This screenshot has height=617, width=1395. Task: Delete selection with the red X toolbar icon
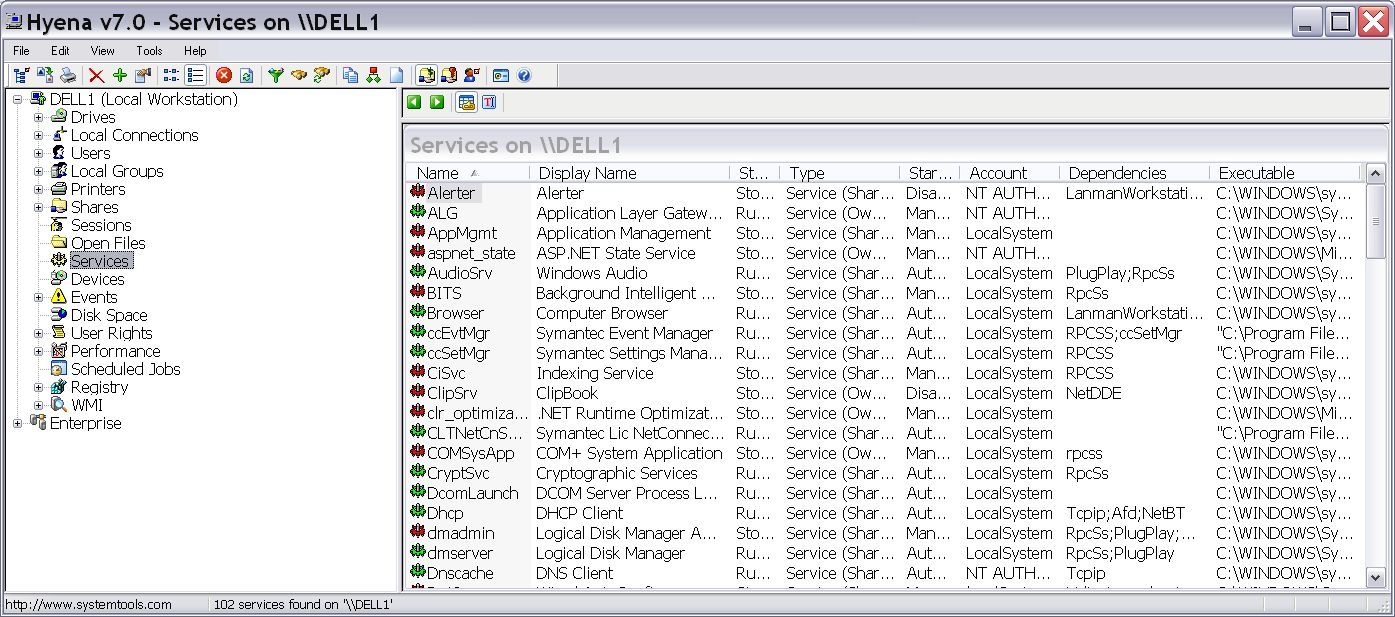point(96,75)
